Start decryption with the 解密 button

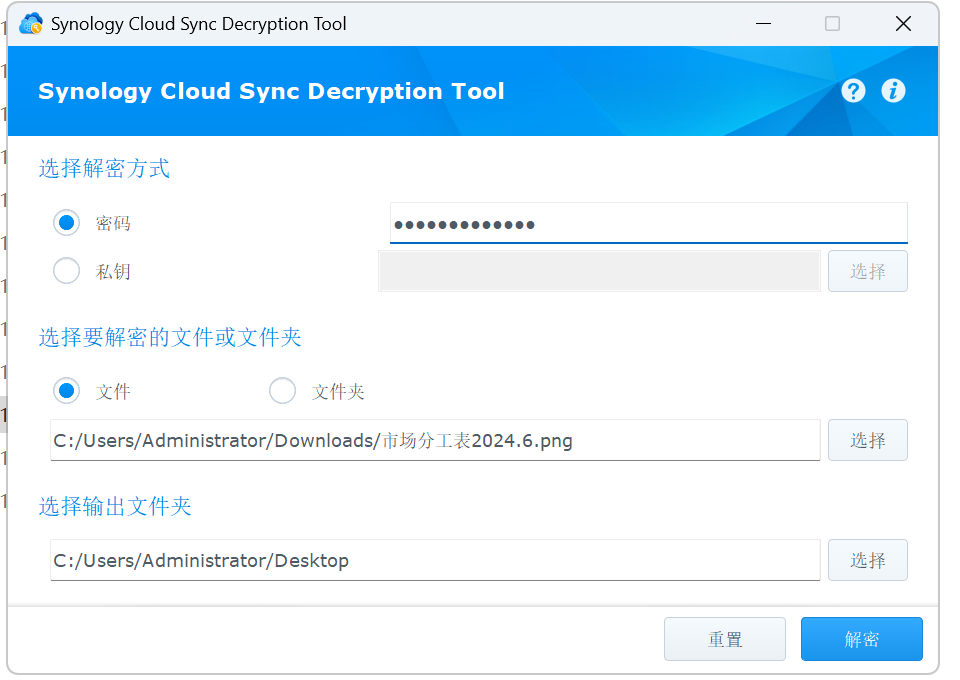[x=861, y=639]
